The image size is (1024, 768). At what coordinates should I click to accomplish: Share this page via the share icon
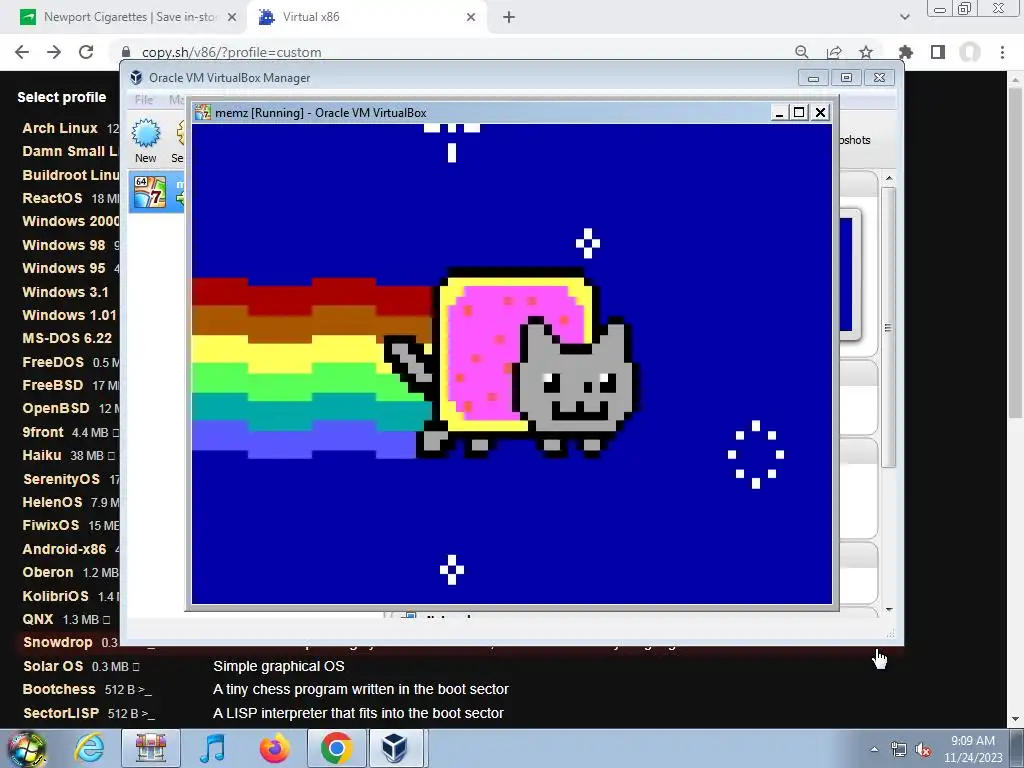[834, 52]
